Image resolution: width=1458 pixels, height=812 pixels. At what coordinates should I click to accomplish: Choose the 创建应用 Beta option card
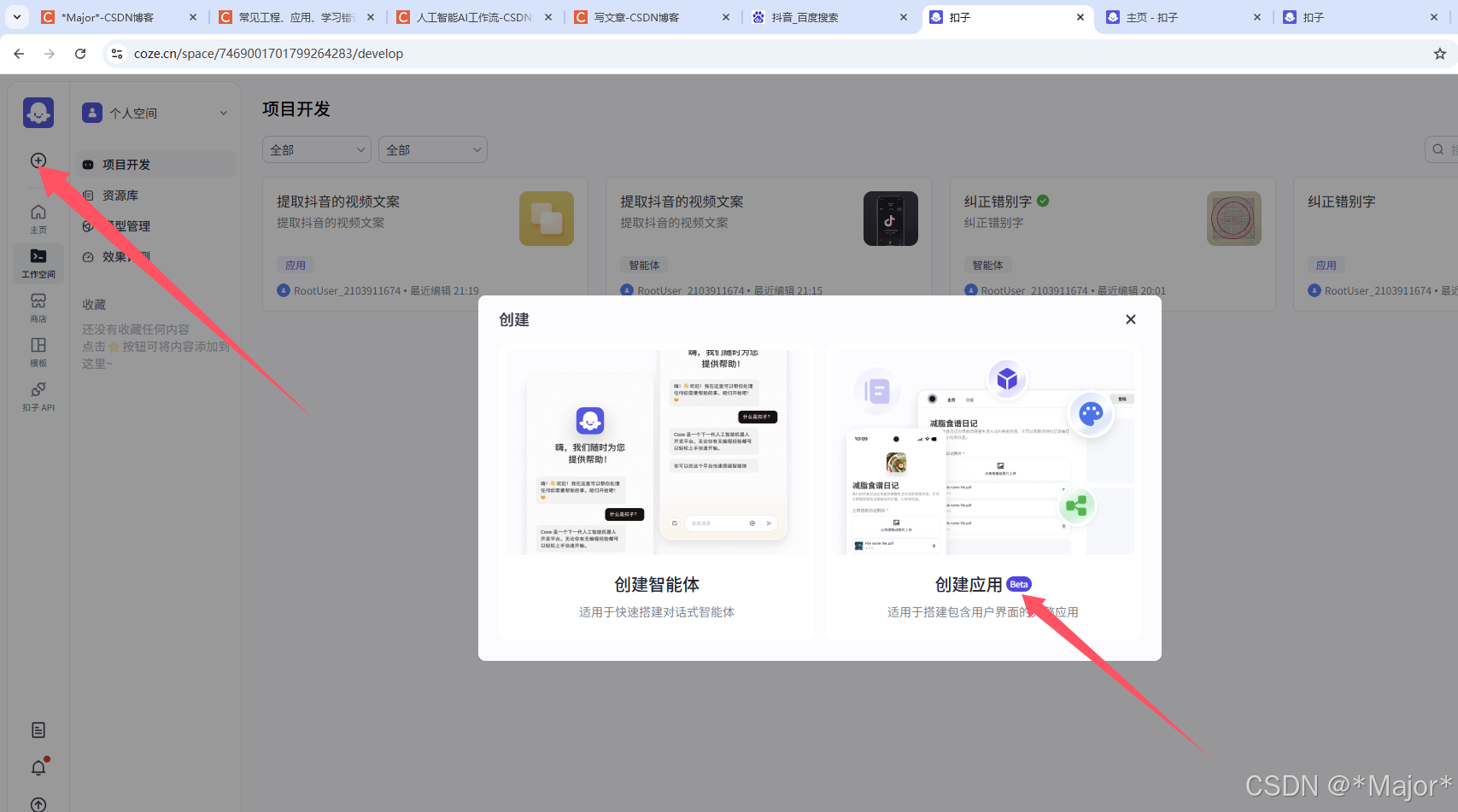(x=983, y=492)
